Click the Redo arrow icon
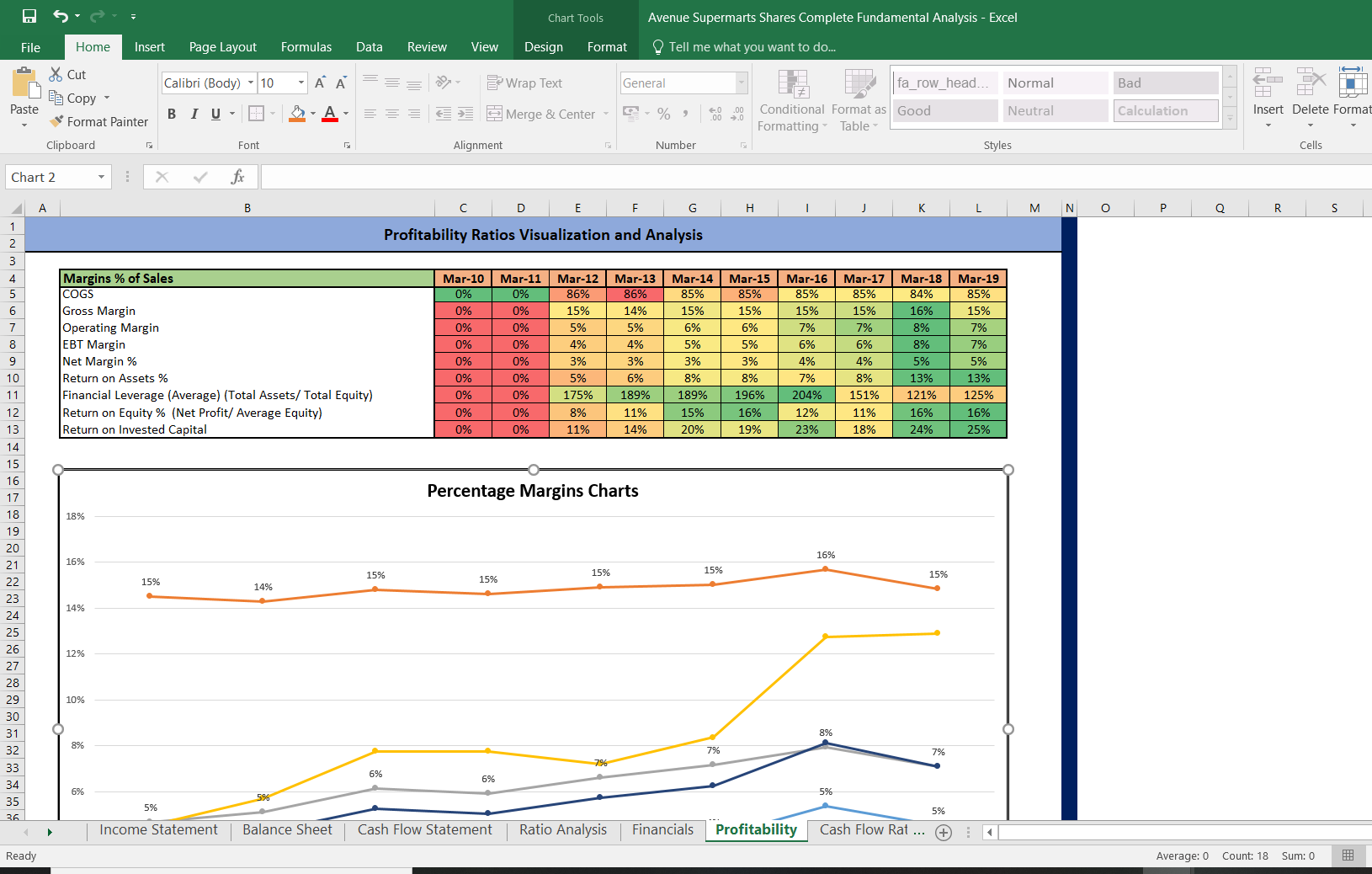The width and height of the screenshot is (1372, 874). 98,16
